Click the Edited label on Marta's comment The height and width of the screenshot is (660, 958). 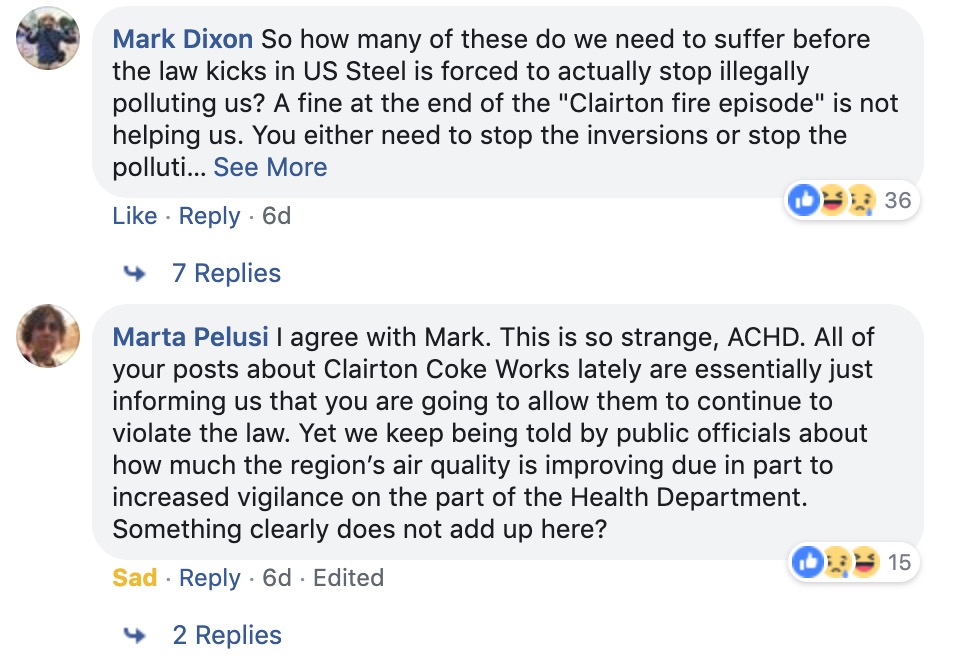click(349, 577)
